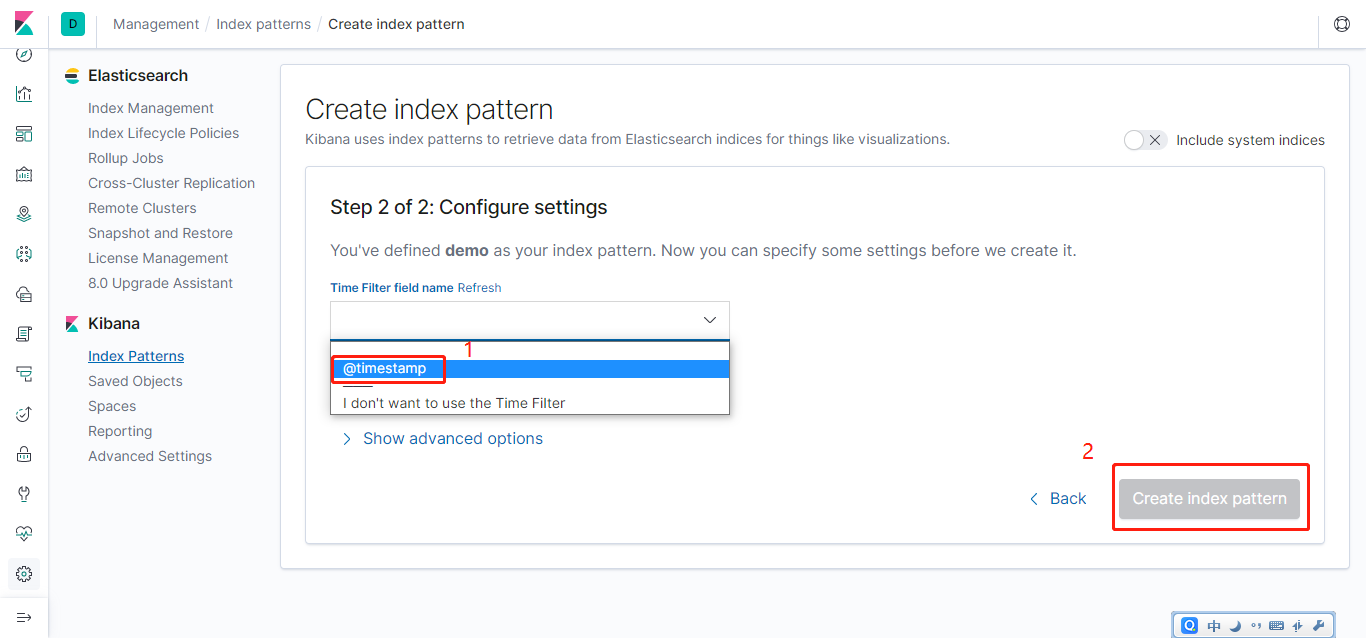The image size is (1366, 638).
Task: Click the Create index pattern button
Action: (x=1209, y=498)
